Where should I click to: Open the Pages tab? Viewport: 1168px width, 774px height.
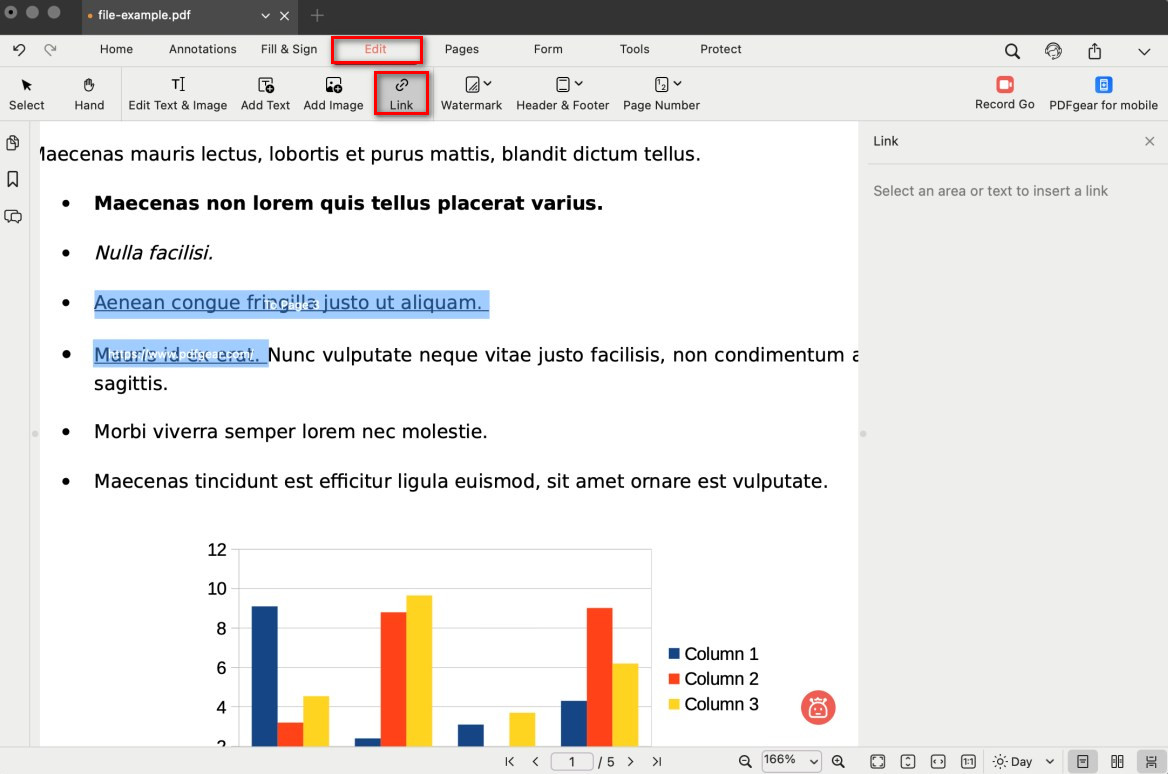coord(461,49)
